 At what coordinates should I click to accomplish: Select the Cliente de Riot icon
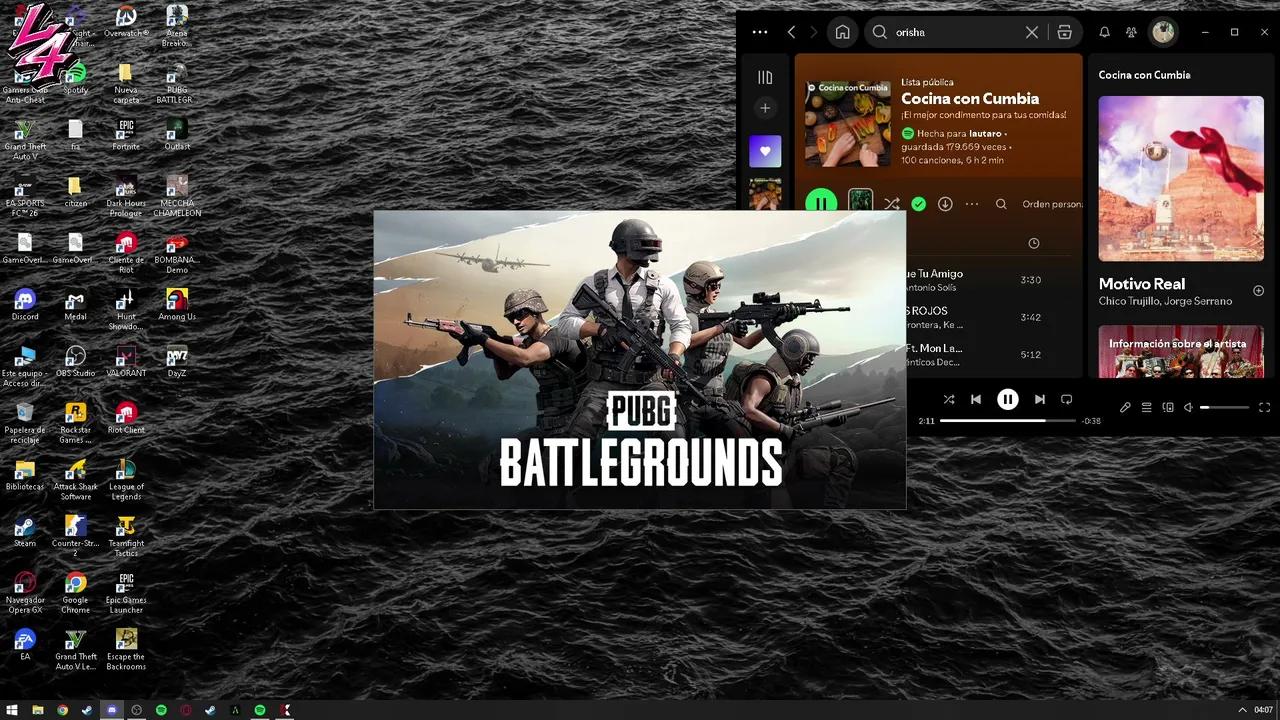(x=126, y=254)
